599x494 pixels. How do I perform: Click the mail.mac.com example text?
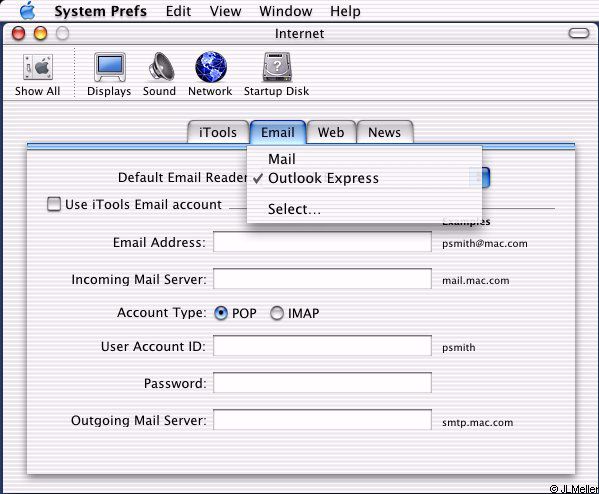[x=476, y=280]
